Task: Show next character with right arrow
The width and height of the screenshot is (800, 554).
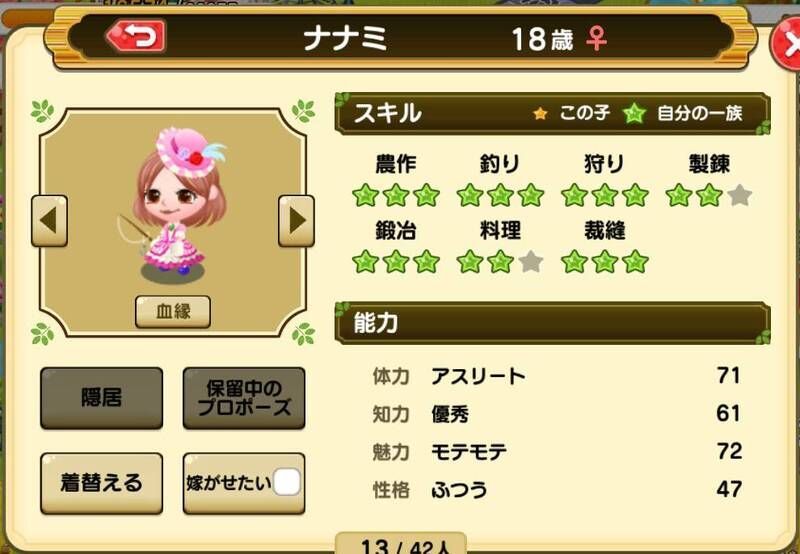Action: (x=296, y=221)
